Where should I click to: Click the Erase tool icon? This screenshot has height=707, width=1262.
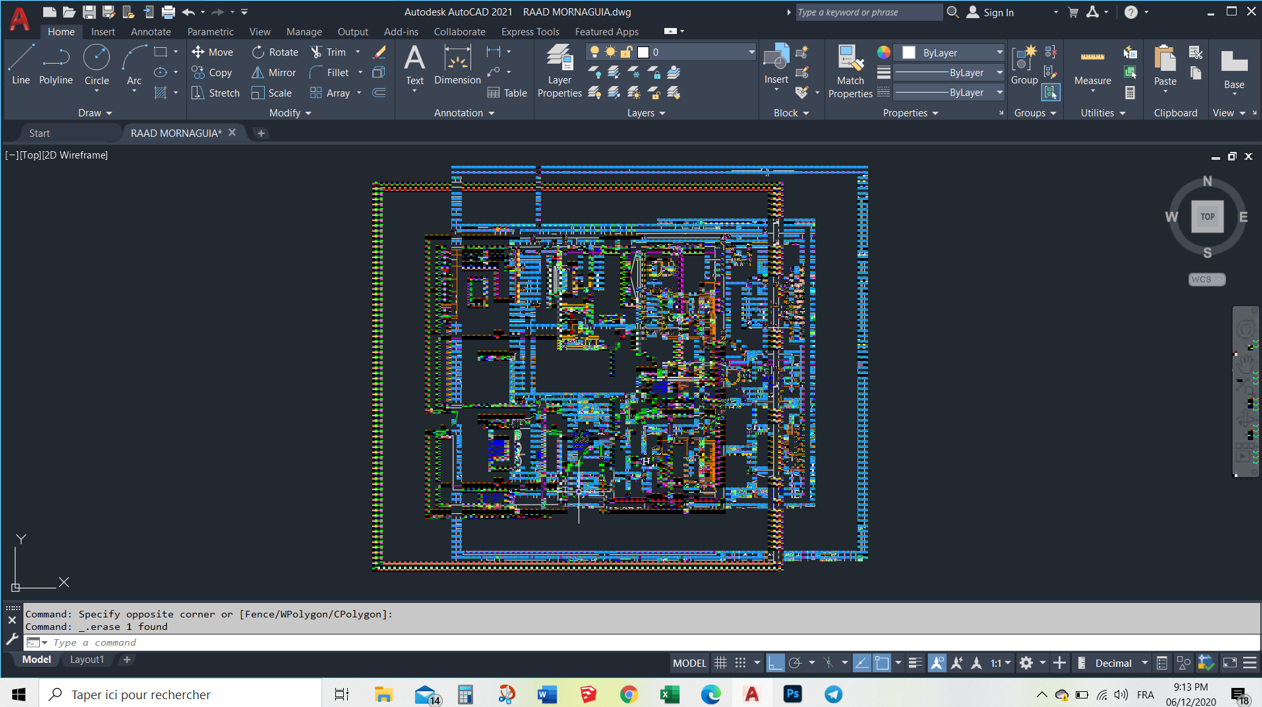point(380,52)
